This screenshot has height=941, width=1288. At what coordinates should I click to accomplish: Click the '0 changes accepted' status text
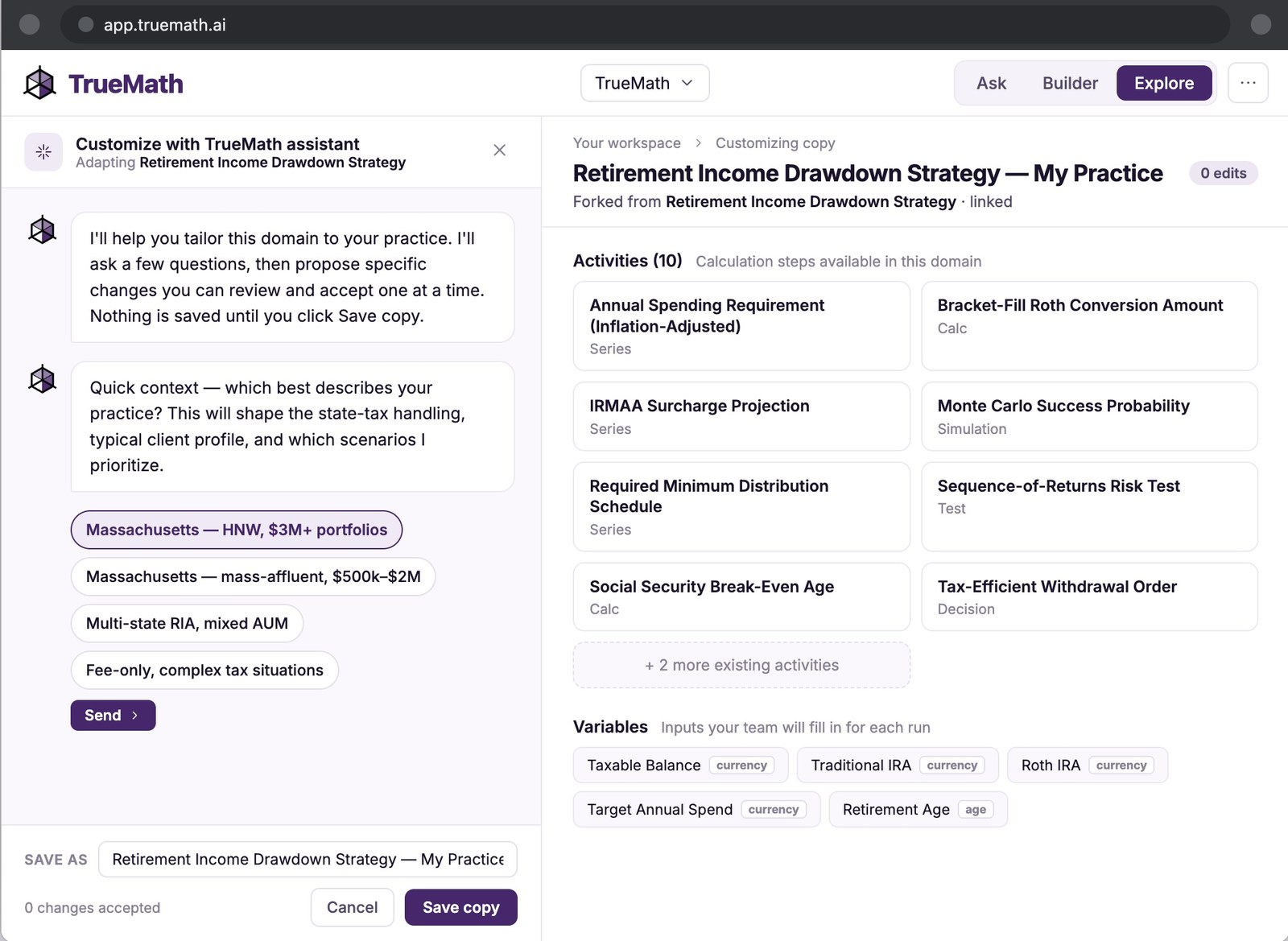coord(93,907)
